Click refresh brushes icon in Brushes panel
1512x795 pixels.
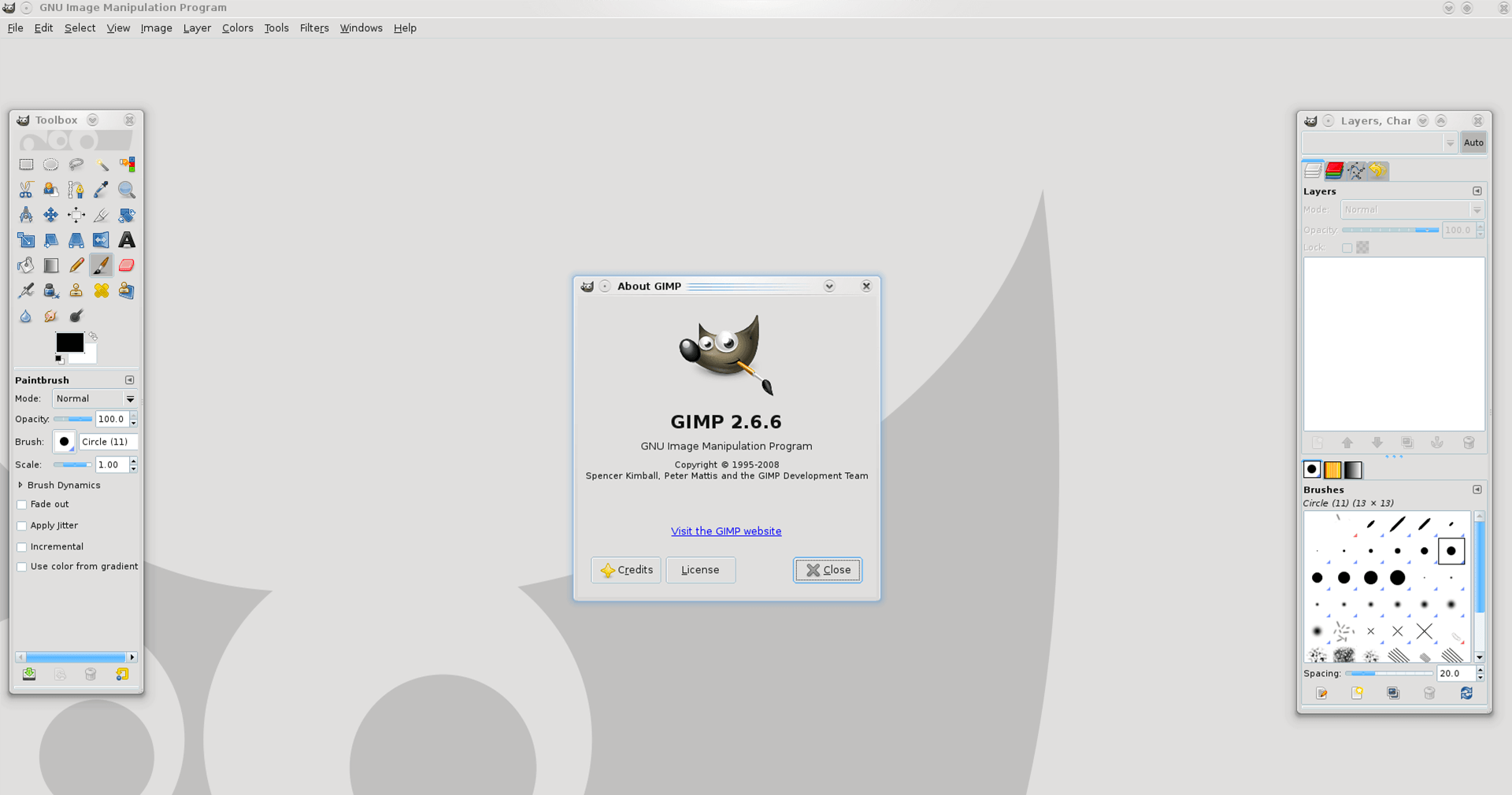(x=1466, y=693)
